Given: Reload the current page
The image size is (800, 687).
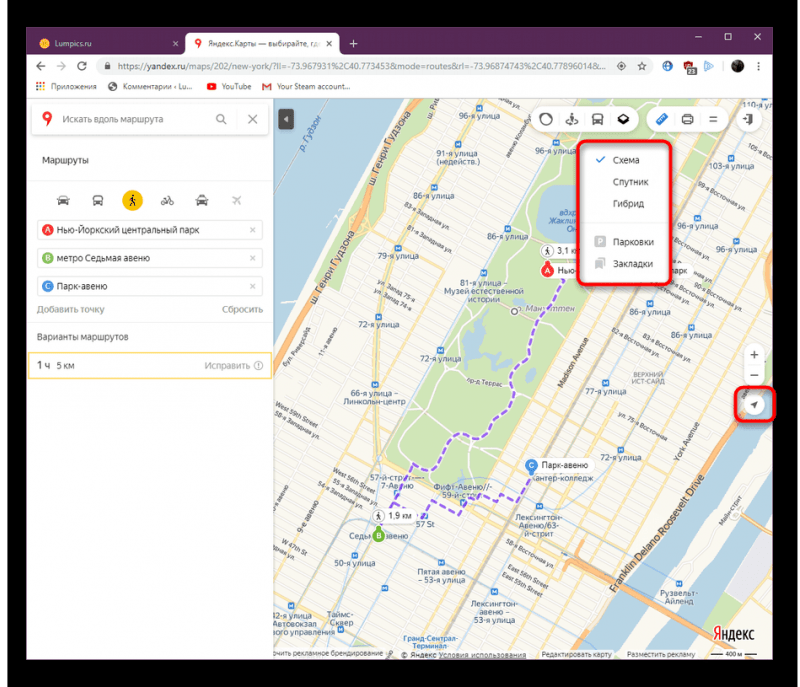Looking at the screenshot, I should (82, 66).
